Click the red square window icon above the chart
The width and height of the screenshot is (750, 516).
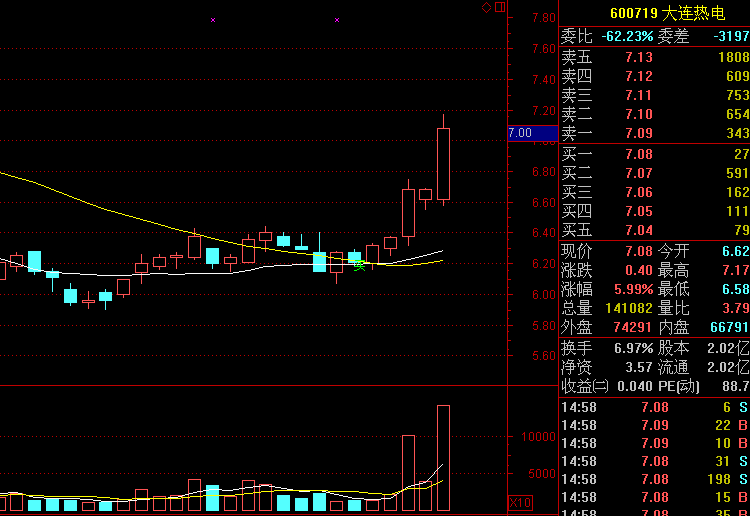[x=500, y=7]
